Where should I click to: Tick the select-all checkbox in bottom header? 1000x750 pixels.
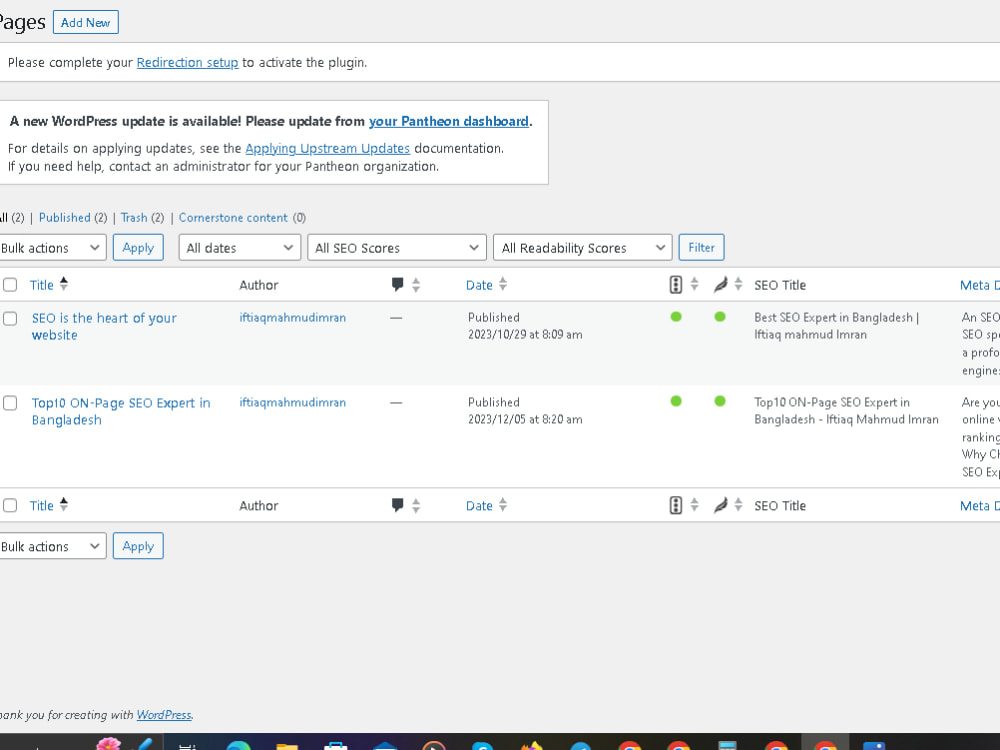(10, 505)
